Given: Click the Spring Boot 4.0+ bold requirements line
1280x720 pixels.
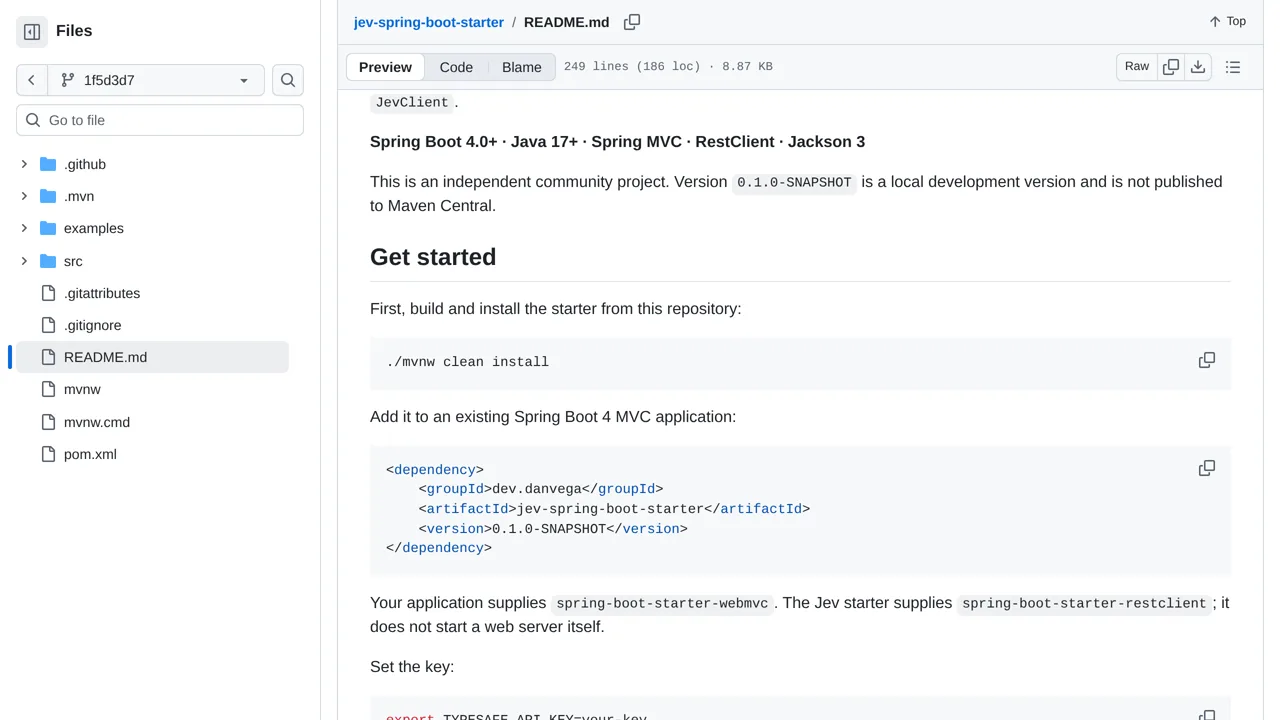Looking at the screenshot, I should (x=617, y=142).
